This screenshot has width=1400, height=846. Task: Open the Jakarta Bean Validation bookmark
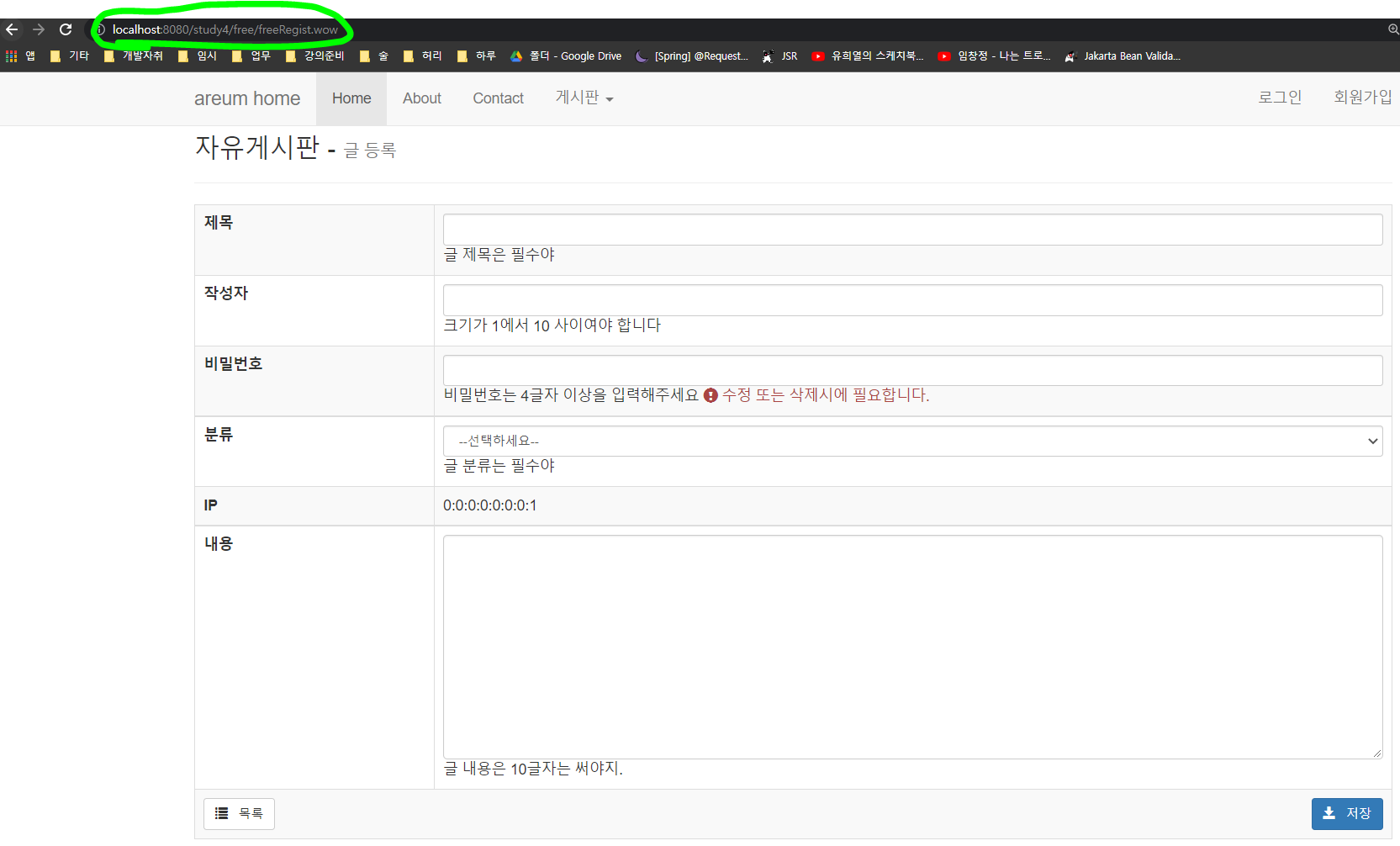(x=1123, y=56)
